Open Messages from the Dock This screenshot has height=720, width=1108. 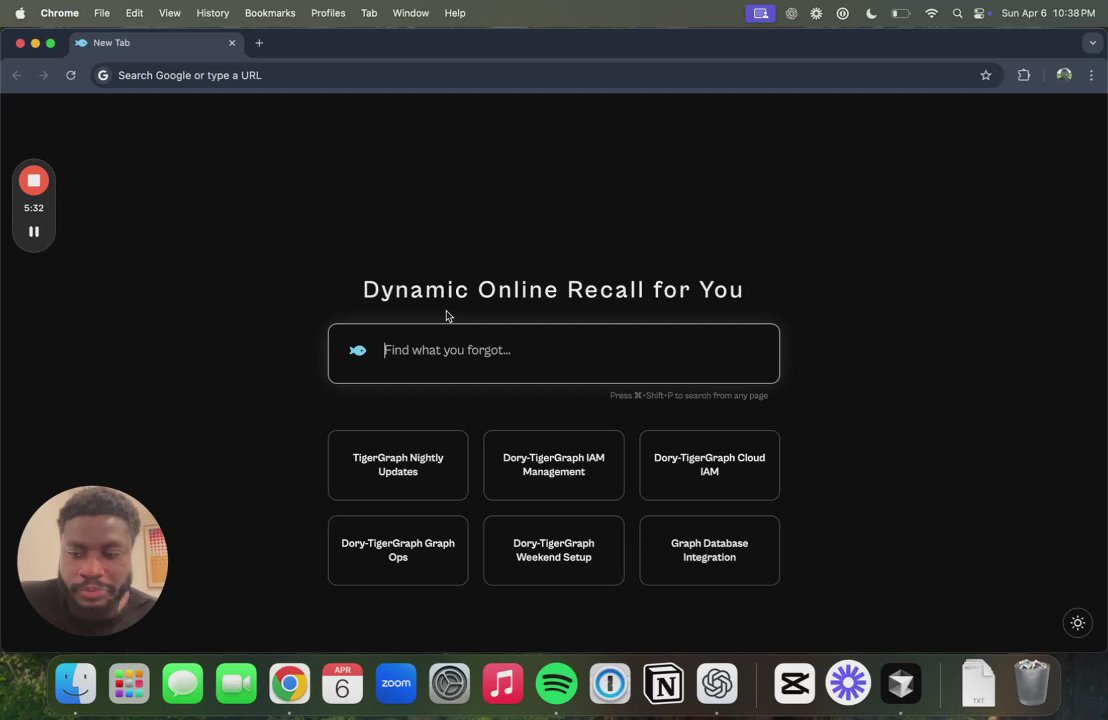pyautogui.click(x=182, y=683)
